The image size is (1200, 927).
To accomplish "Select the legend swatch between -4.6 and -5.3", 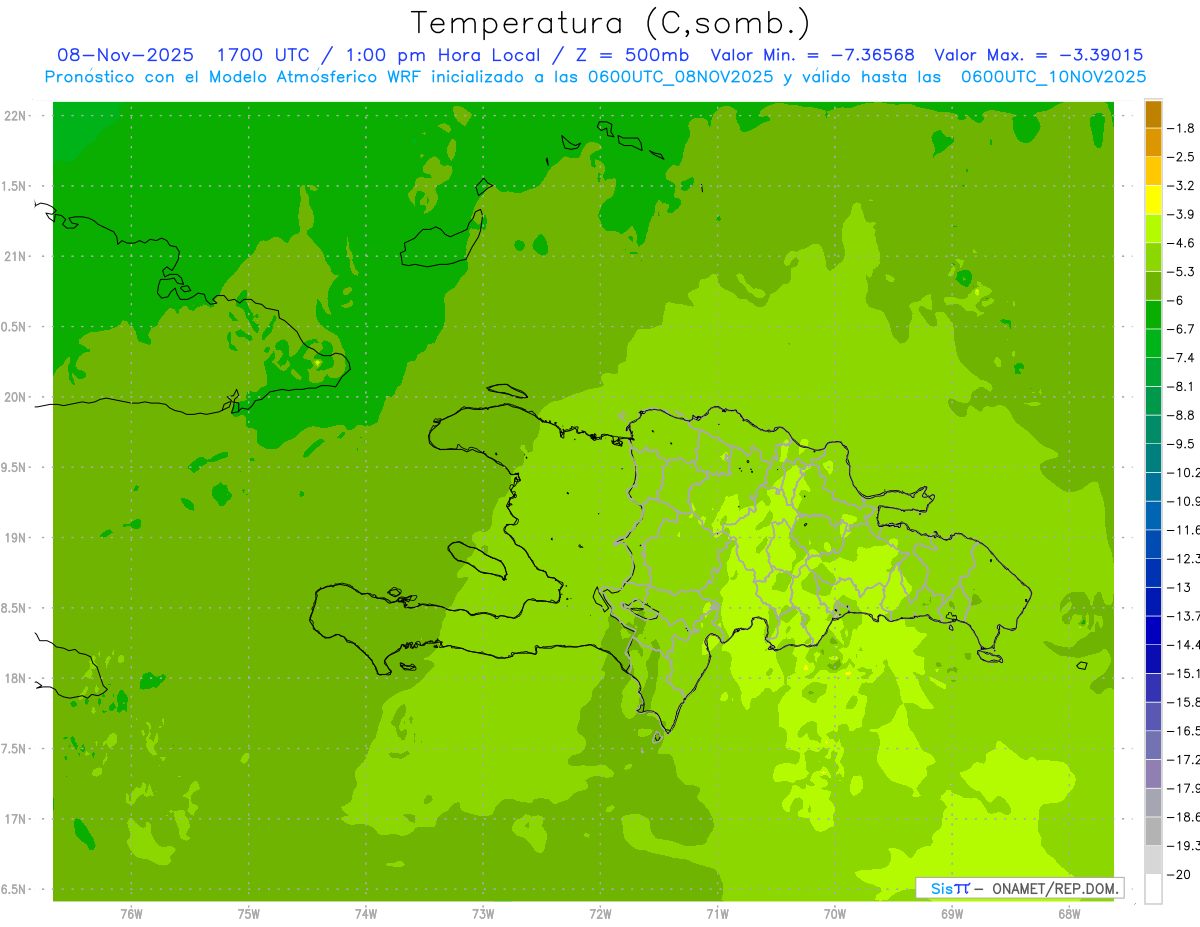I will point(1153,258).
